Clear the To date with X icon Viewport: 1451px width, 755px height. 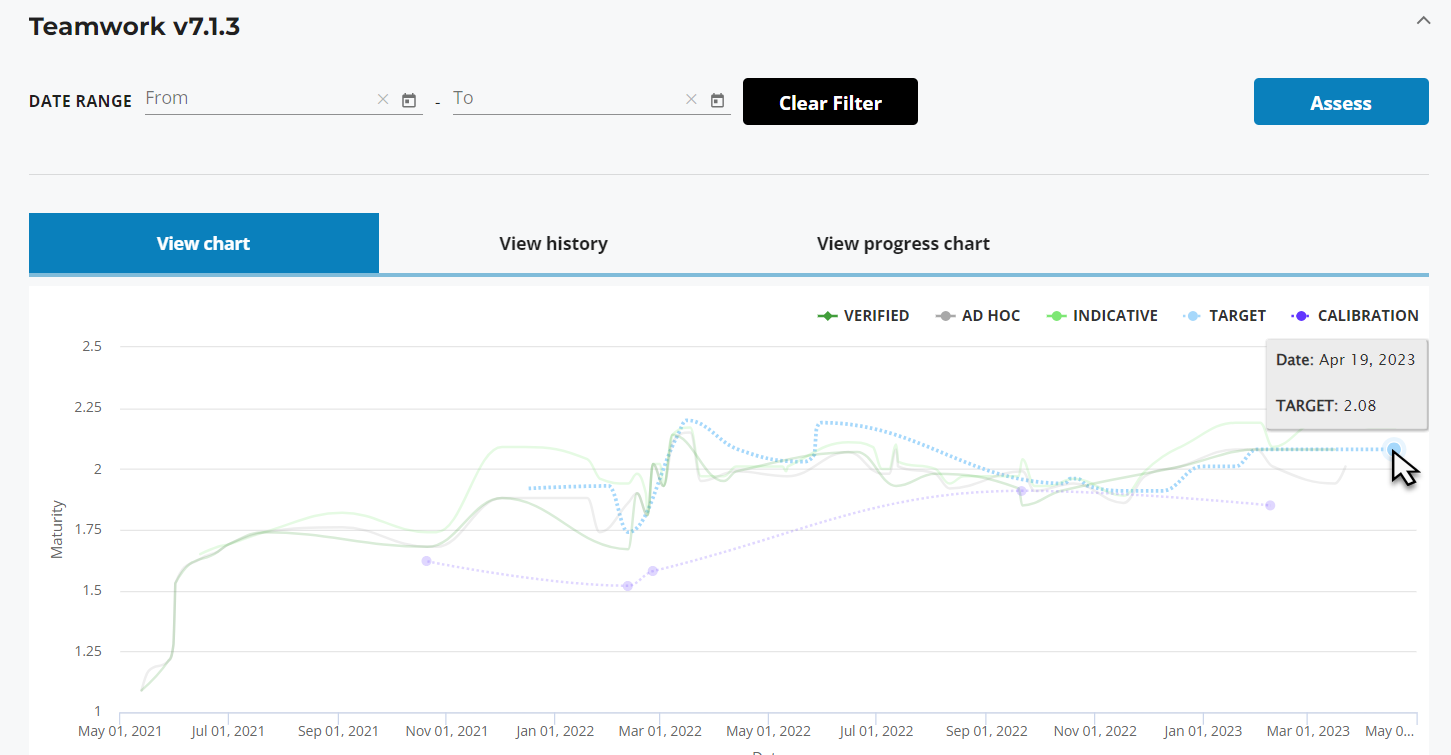point(690,100)
